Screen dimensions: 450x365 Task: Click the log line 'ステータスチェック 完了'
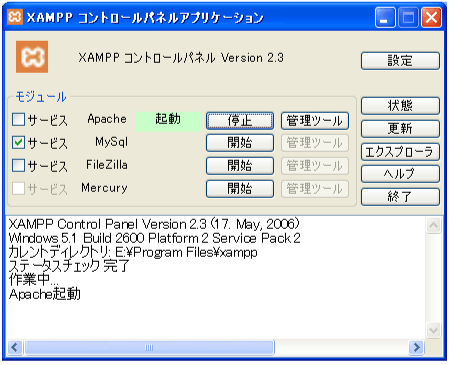(69, 266)
